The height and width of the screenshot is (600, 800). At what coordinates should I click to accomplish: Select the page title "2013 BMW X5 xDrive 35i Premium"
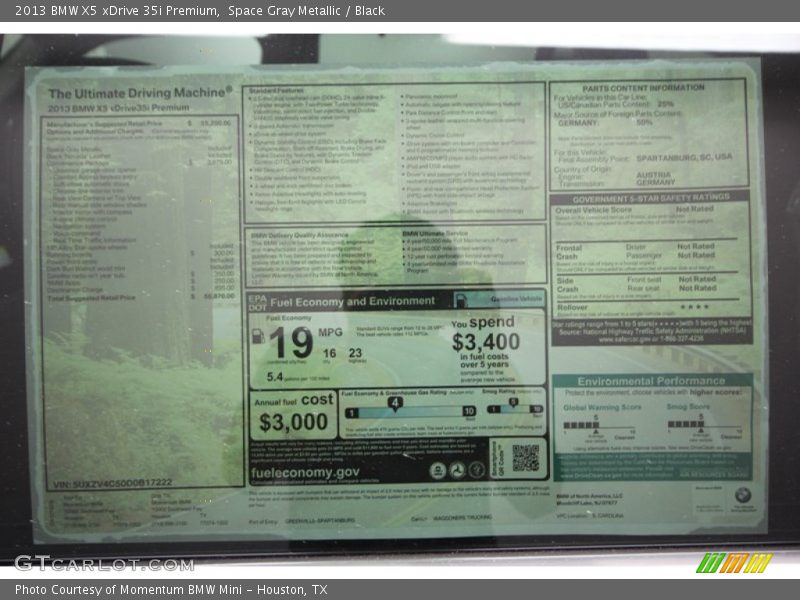coord(117,11)
